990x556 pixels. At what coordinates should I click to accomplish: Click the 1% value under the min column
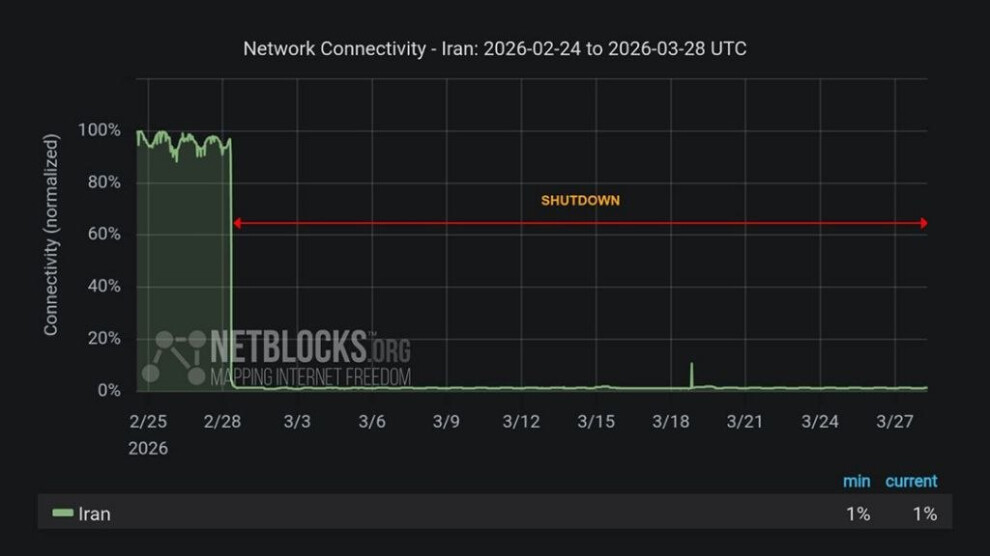click(857, 514)
